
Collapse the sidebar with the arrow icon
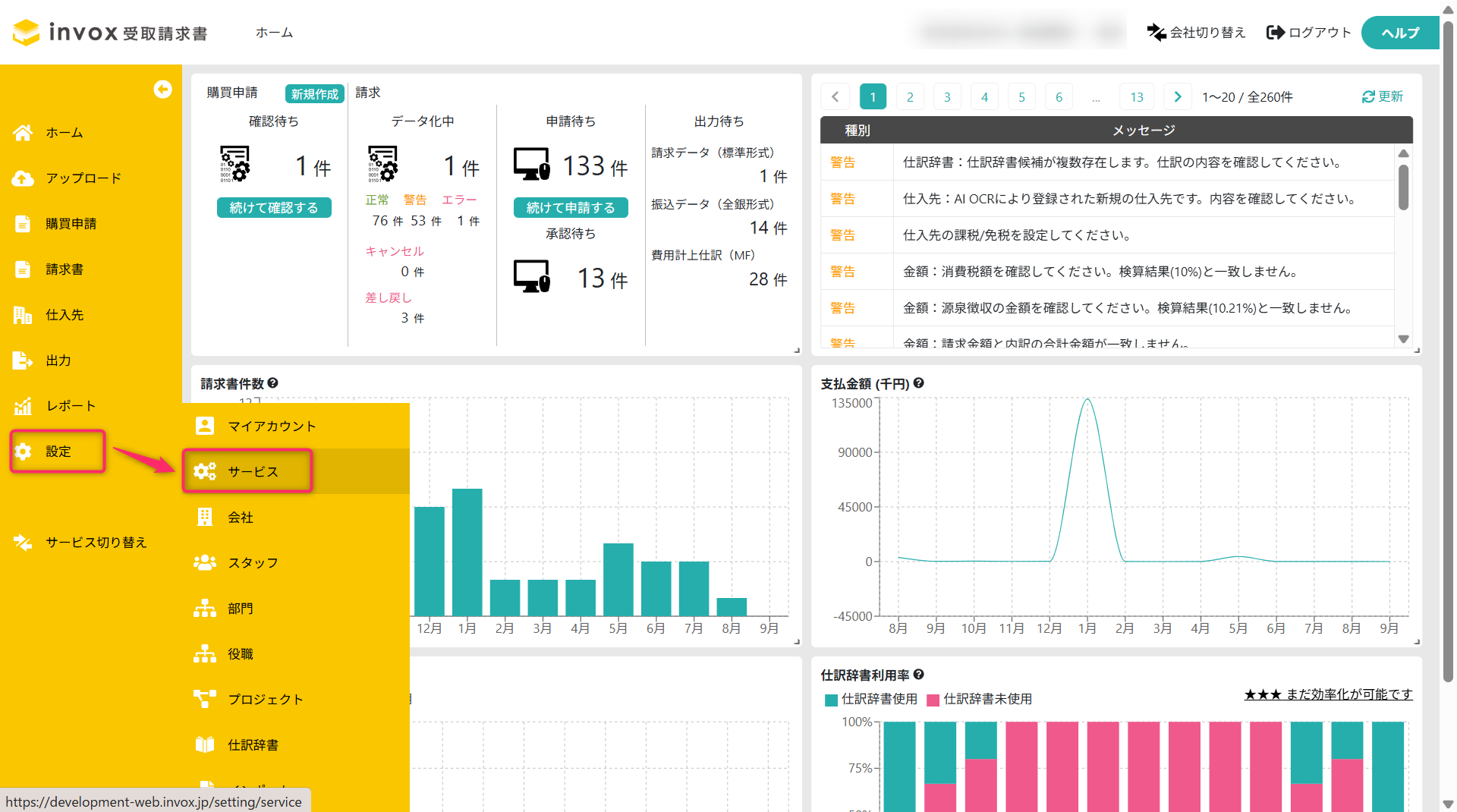(162, 90)
